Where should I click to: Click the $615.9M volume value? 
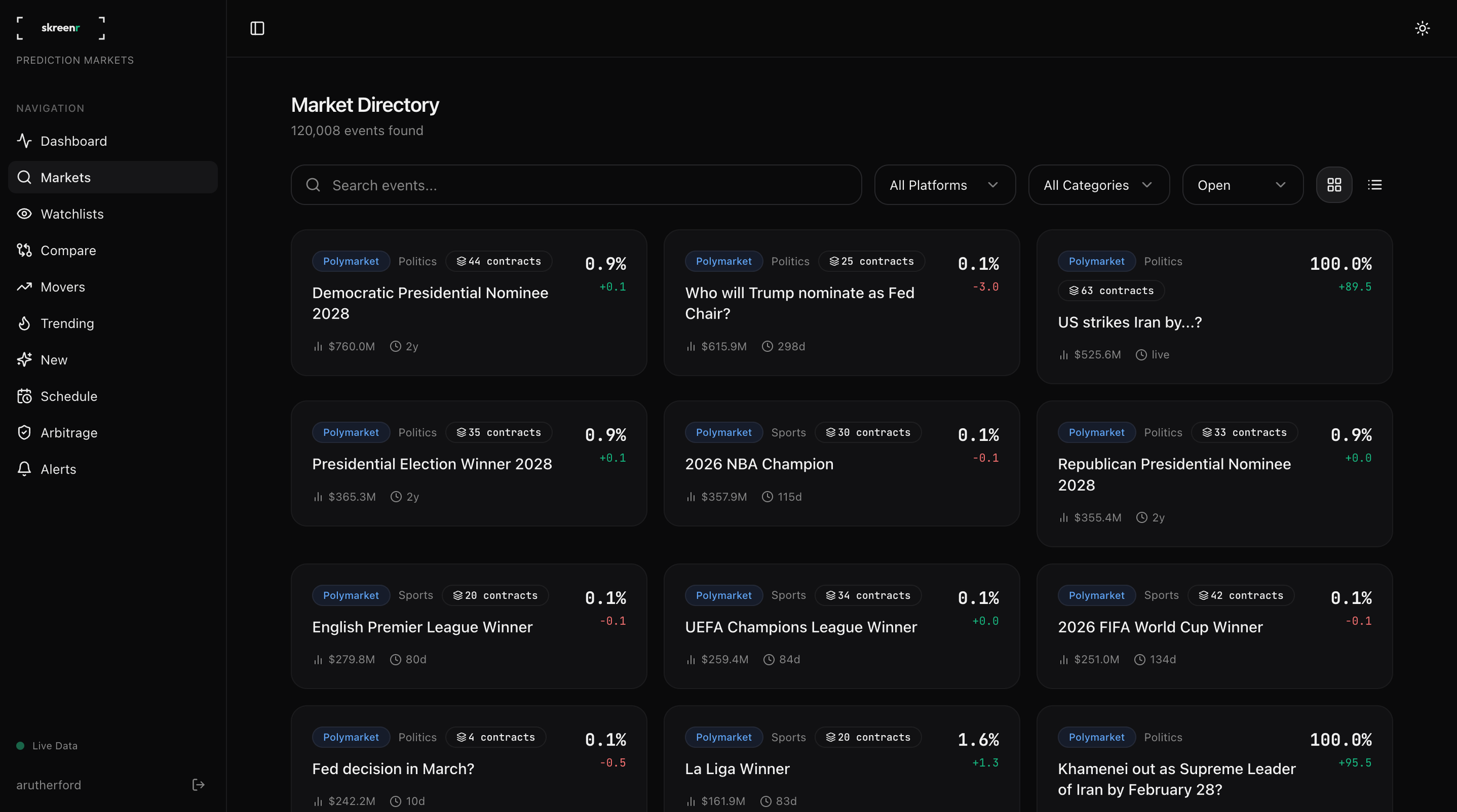pyautogui.click(x=724, y=346)
